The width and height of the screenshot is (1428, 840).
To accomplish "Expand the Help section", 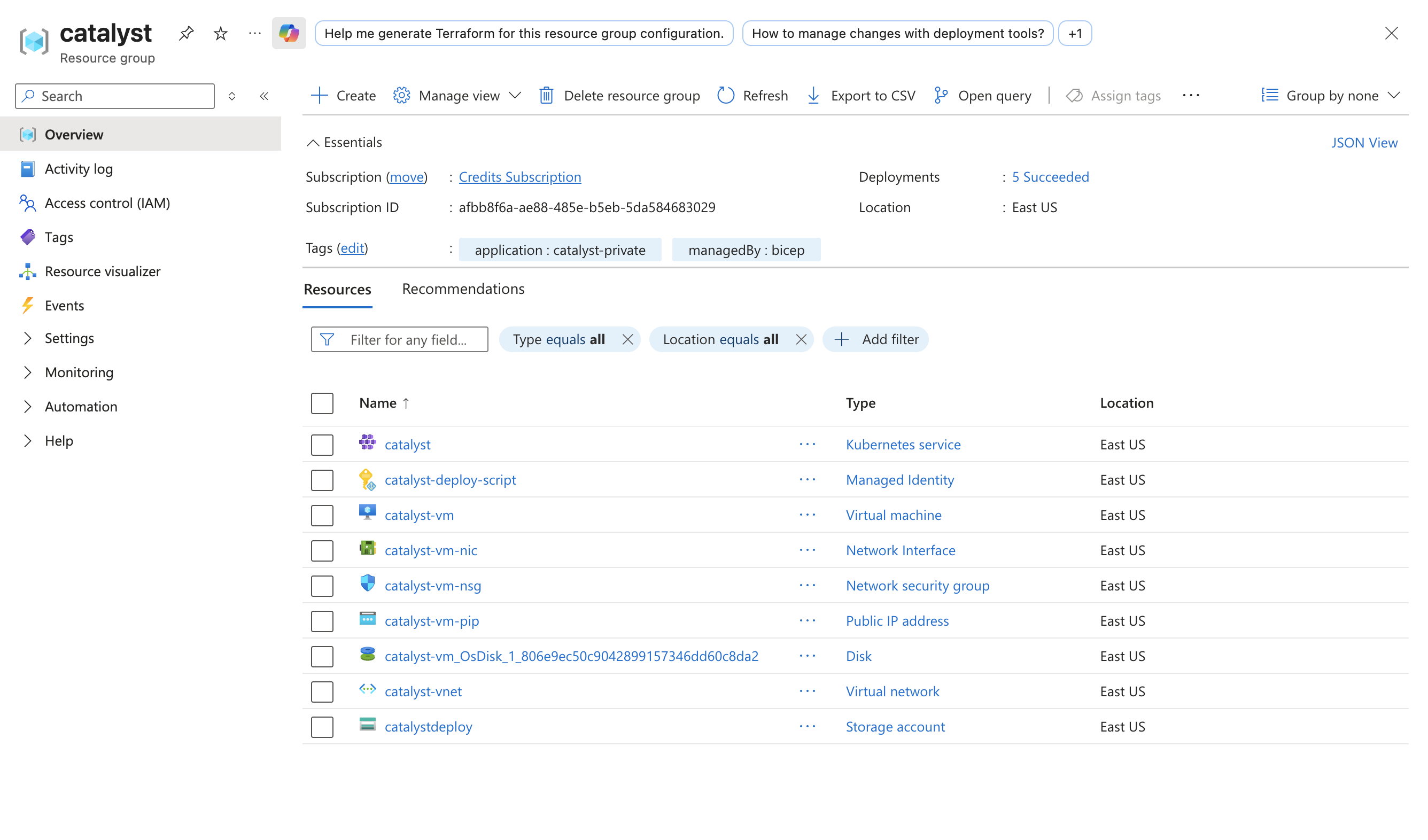I will [x=27, y=441].
